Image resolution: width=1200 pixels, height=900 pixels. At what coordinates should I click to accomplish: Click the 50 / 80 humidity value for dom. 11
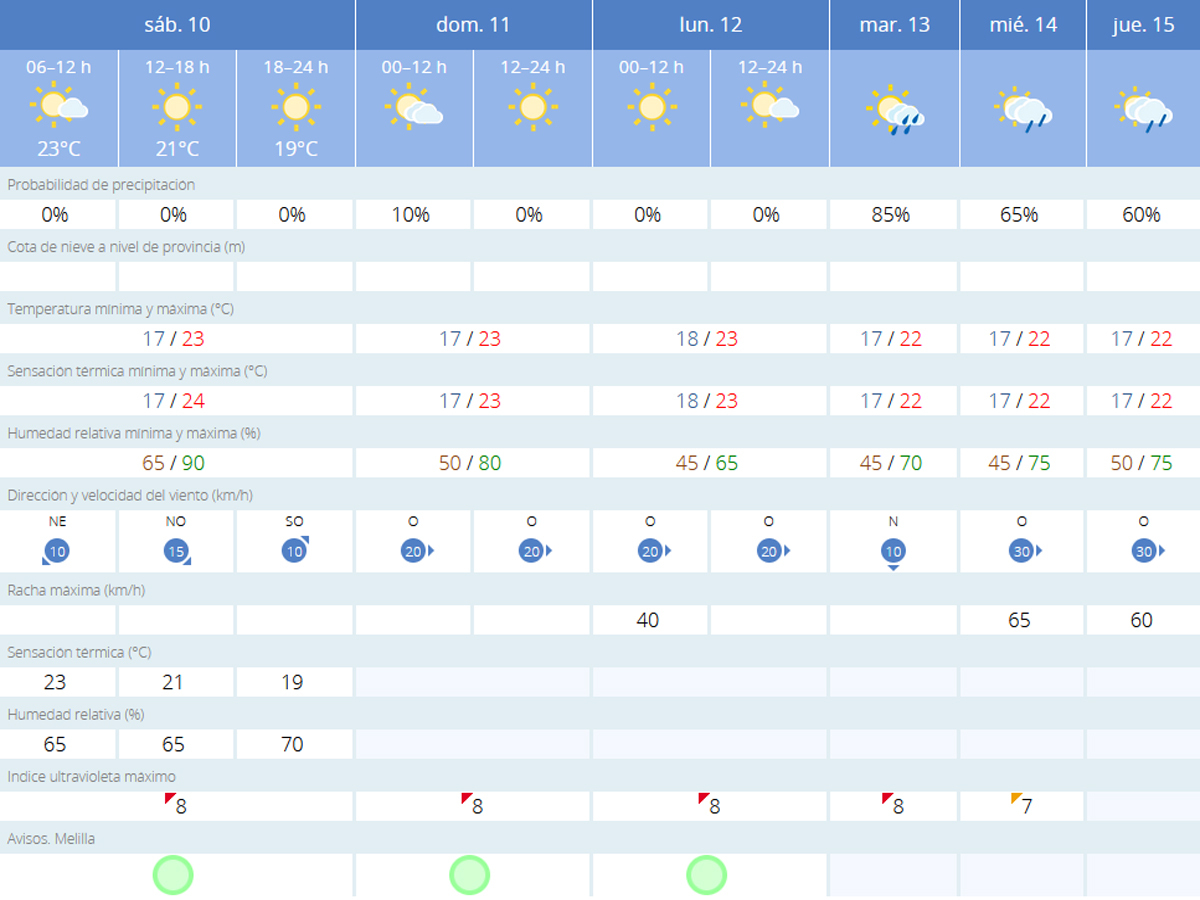[x=470, y=463]
